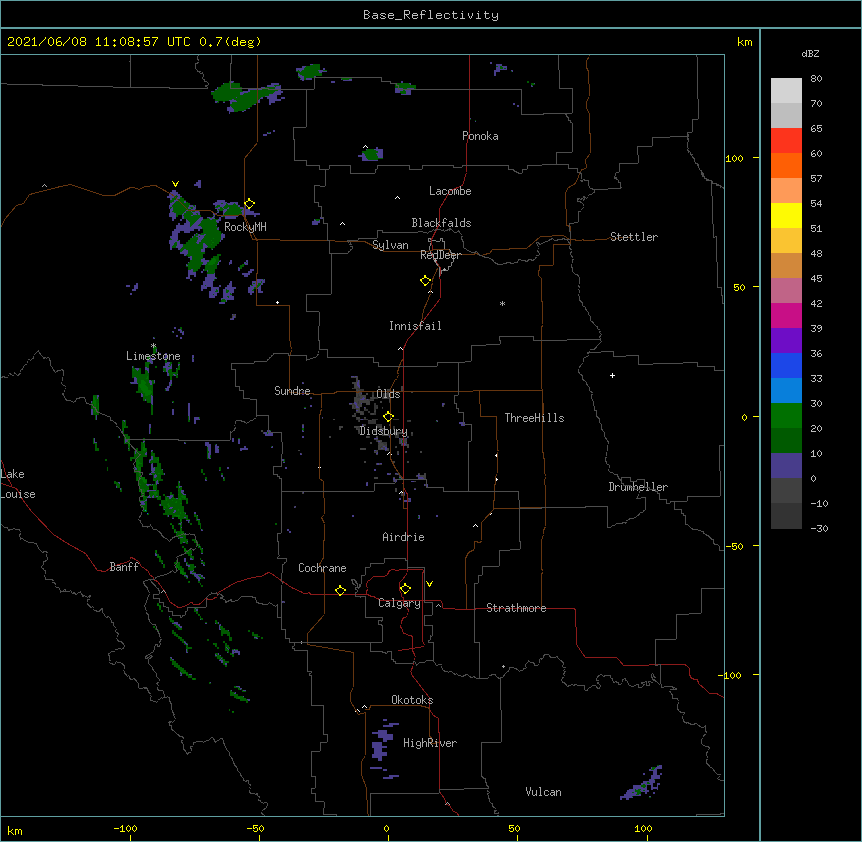Click the yellow diamond marker beside RockyMH
Image resolution: width=862 pixels, height=842 pixels.
(249, 204)
